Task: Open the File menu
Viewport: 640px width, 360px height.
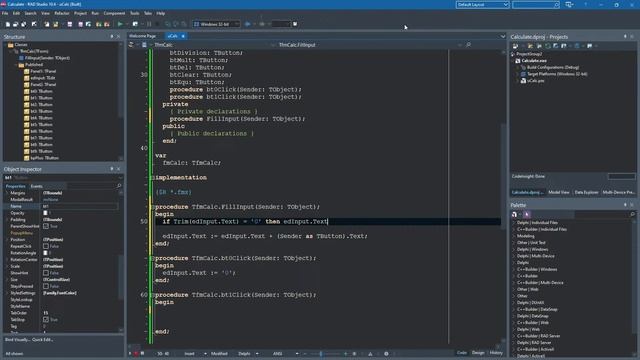Action: tap(5, 13)
